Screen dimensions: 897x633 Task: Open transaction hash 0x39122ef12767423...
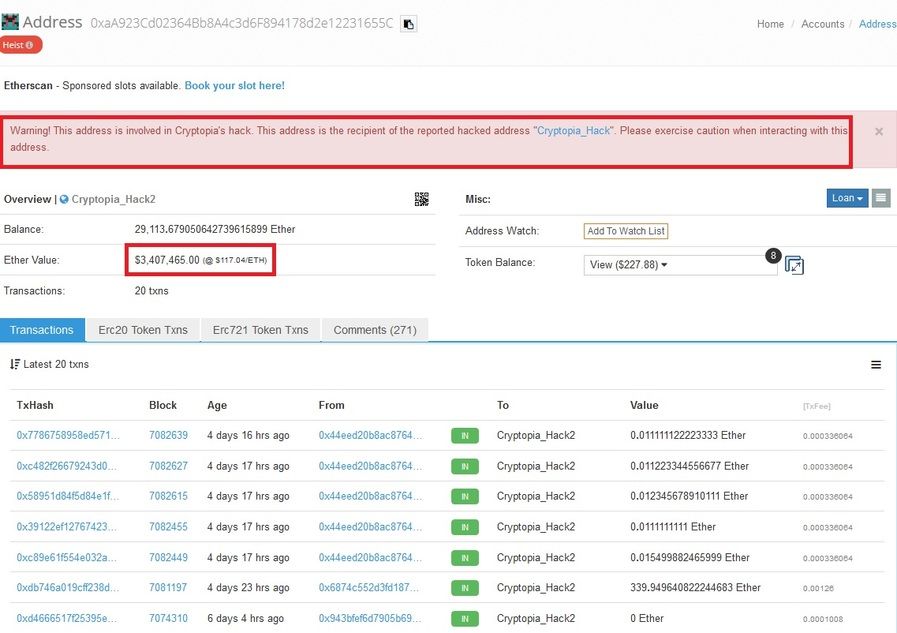click(66, 527)
